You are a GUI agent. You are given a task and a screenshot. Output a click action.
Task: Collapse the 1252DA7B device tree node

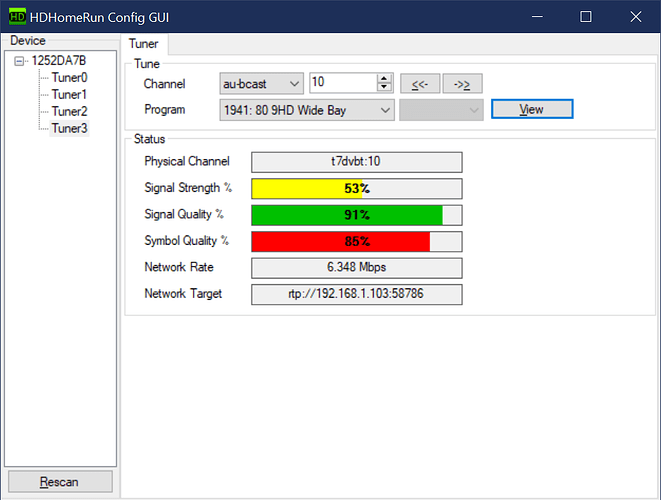pyautogui.click(x=19, y=61)
